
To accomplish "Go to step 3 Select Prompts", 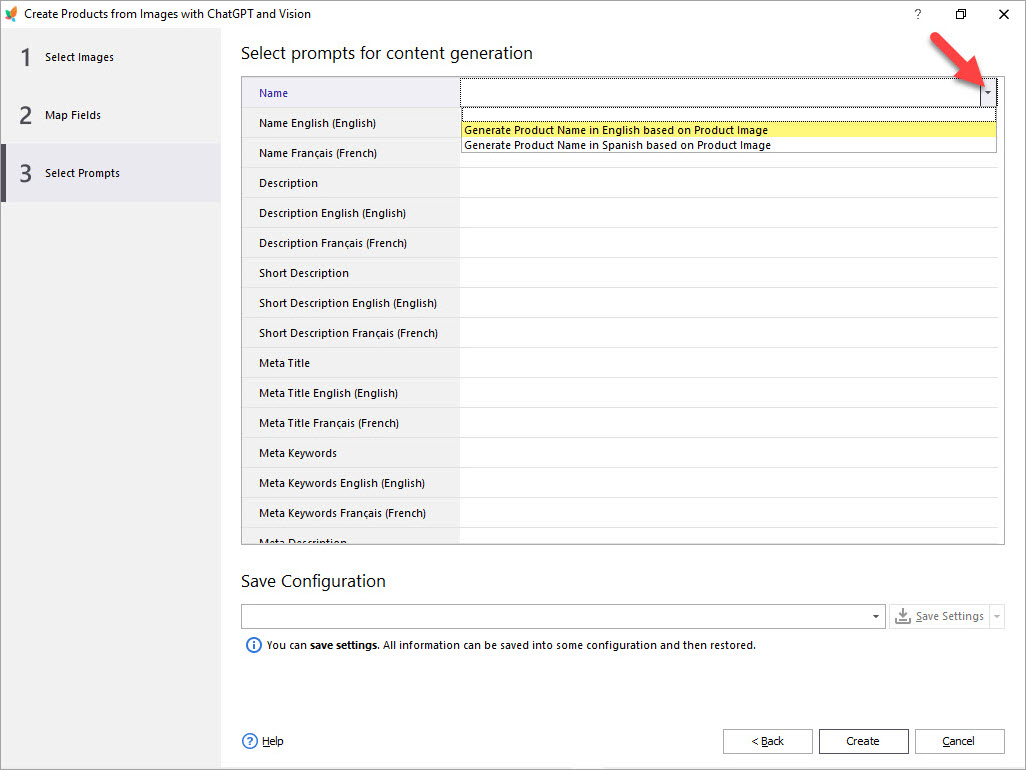I will (x=111, y=173).
